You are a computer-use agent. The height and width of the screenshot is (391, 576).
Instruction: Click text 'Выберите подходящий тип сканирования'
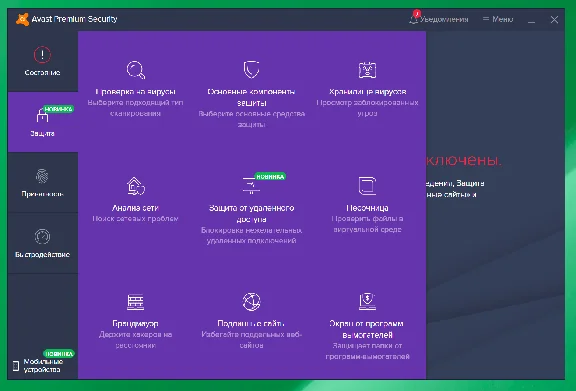click(x=135, y=108)
